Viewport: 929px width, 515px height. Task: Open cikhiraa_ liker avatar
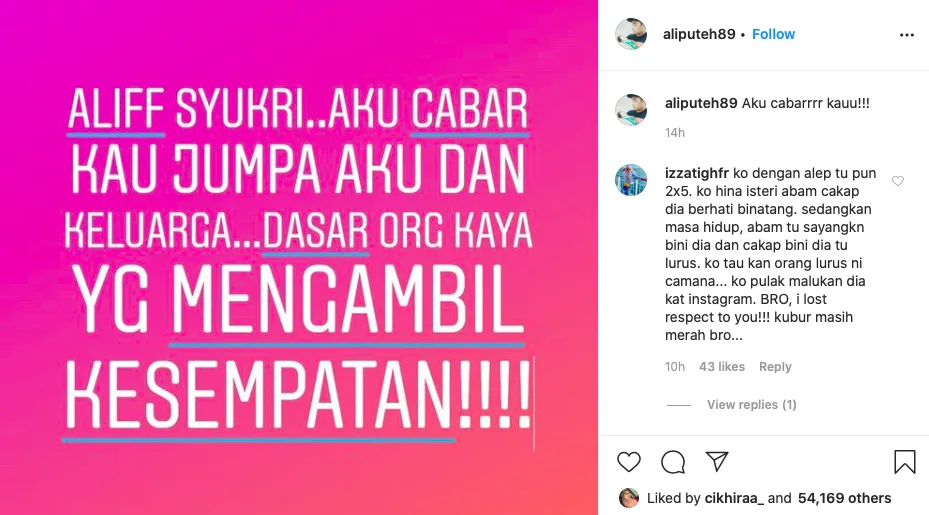coord(629,498)
